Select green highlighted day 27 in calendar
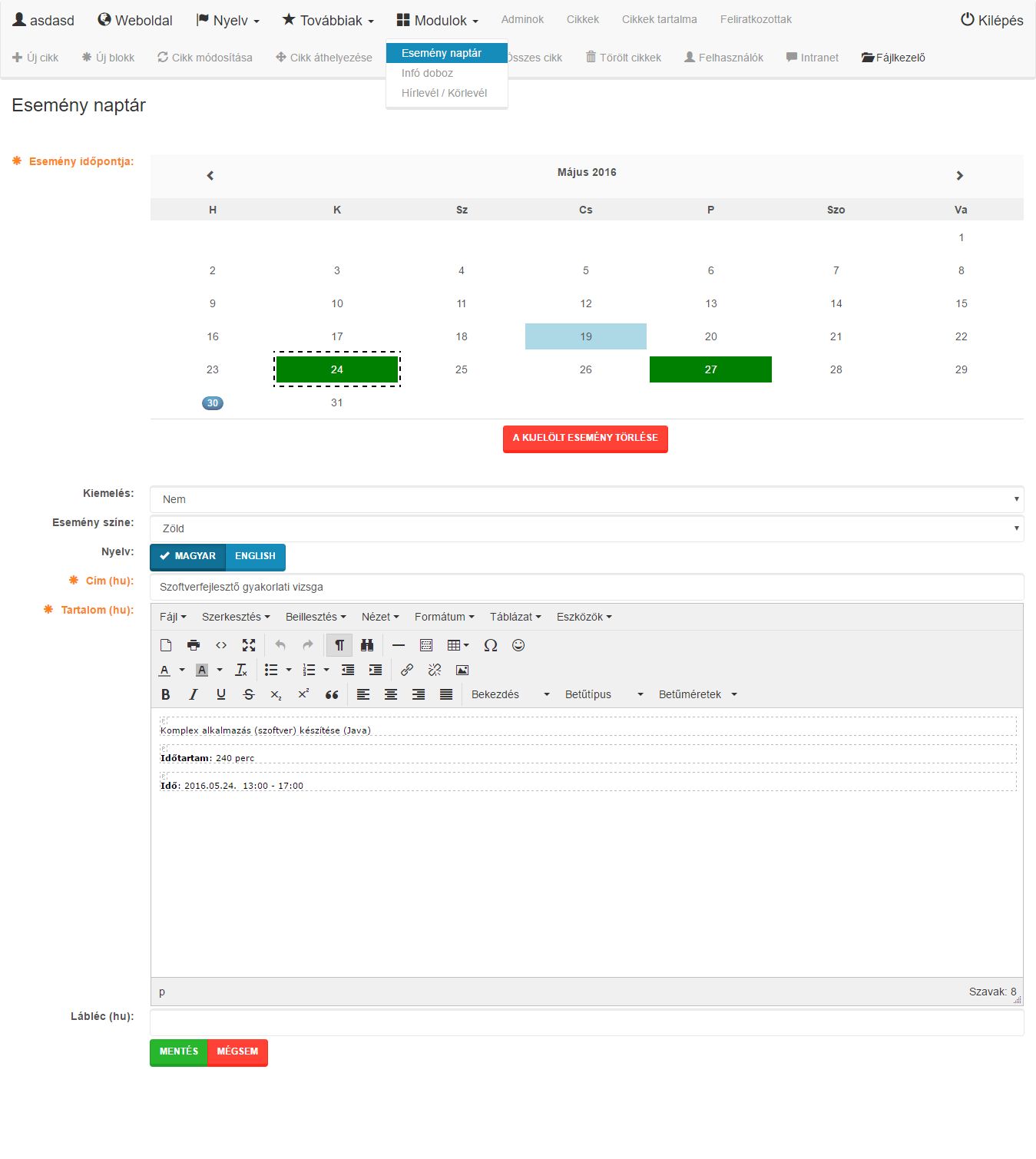Image resolution: width=1036 pixels, height=1159 pixels. (x=710, y=369)
